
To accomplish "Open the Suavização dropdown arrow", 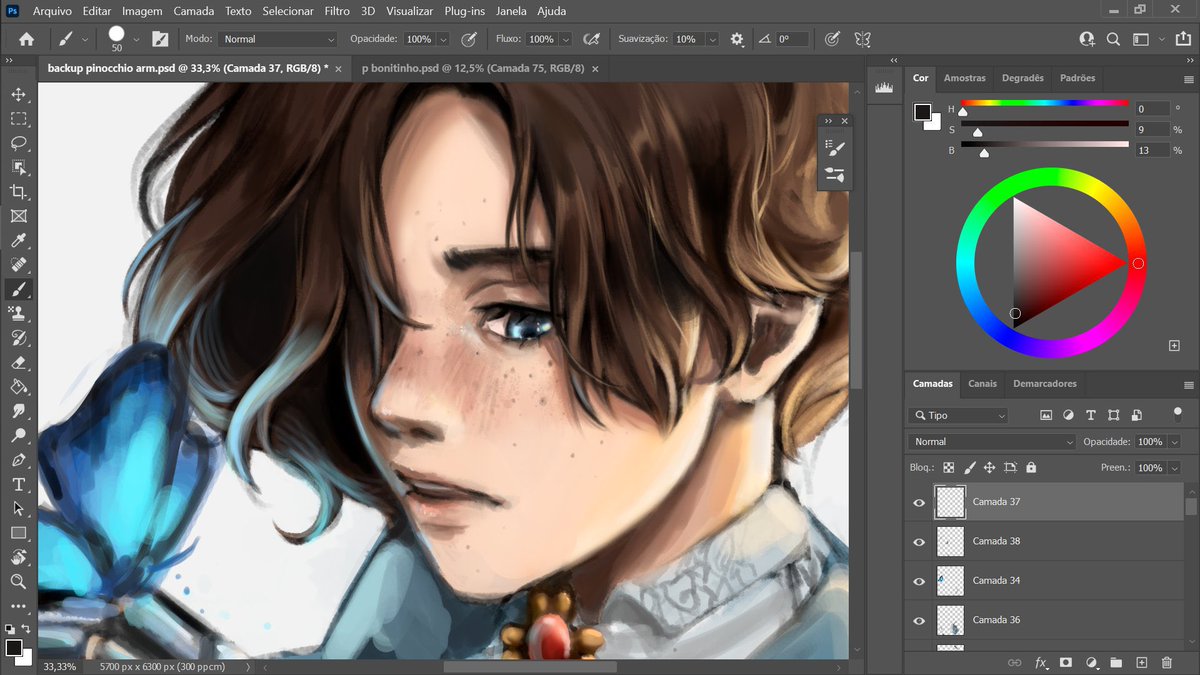I will coord(712,39).
